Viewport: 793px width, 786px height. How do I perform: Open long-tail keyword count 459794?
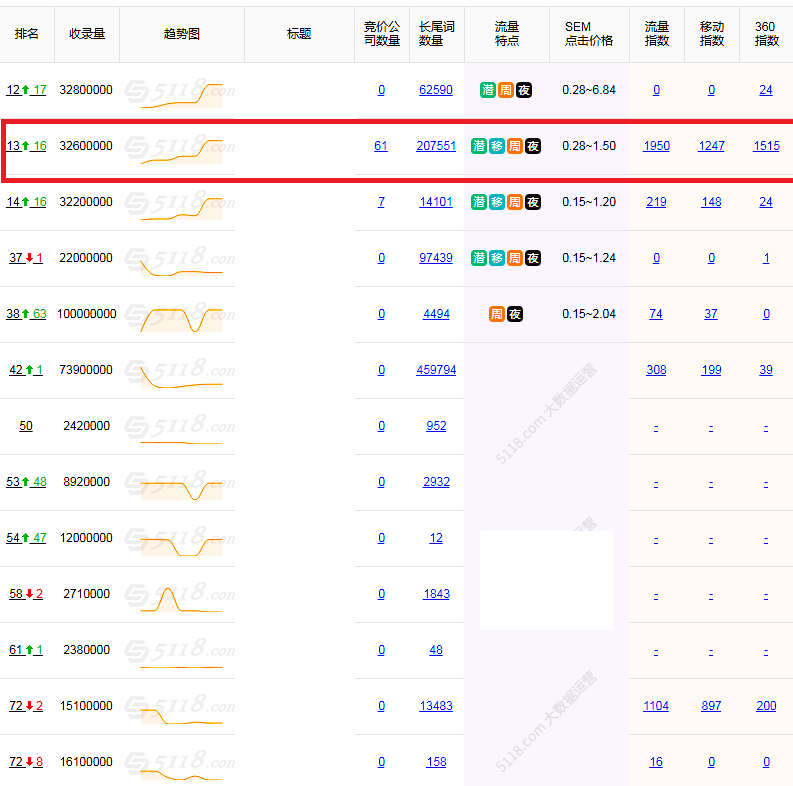(x=436, y=370)
